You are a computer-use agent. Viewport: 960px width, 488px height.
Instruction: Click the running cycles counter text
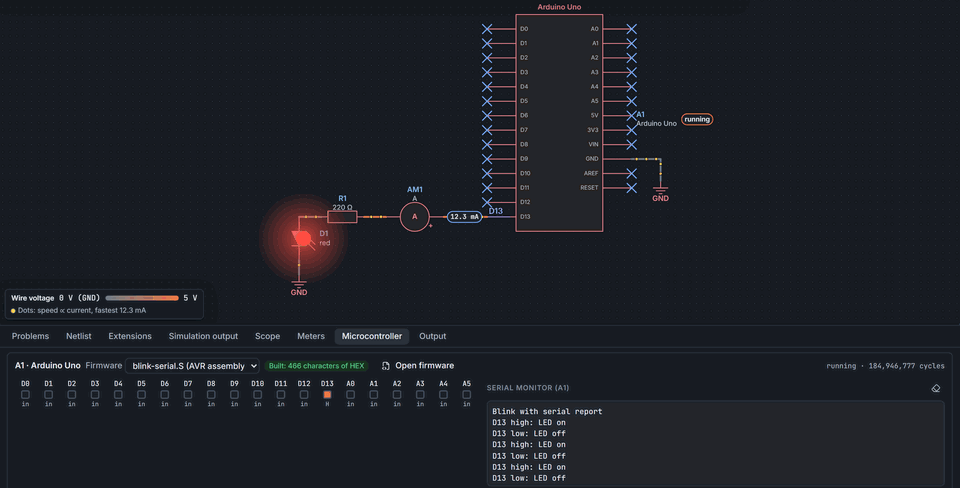pos(885,366)
